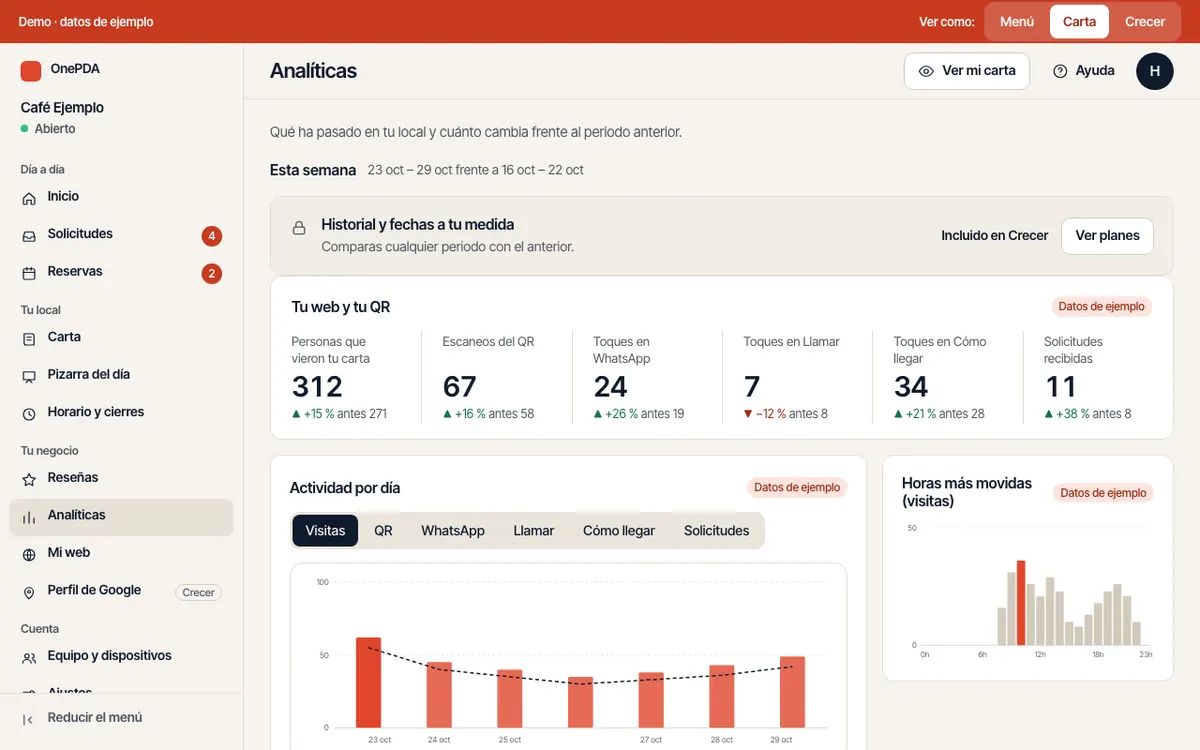Click the 11 Solicitudes recibidas value
Viewport: 1200px width, 750px height.
click(x=1060, y=387)
